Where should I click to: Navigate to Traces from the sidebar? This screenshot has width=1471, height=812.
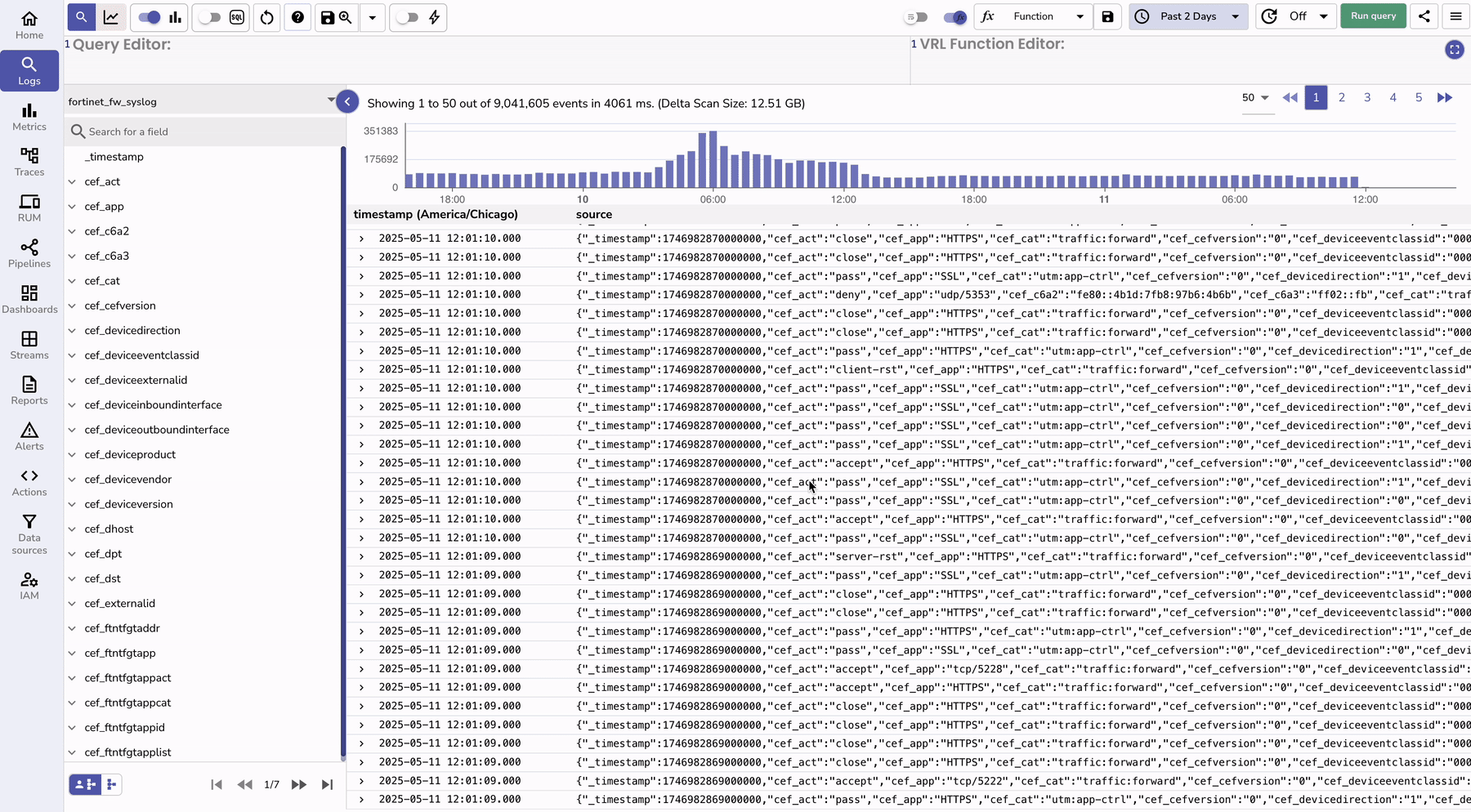(x=29, y=161)
